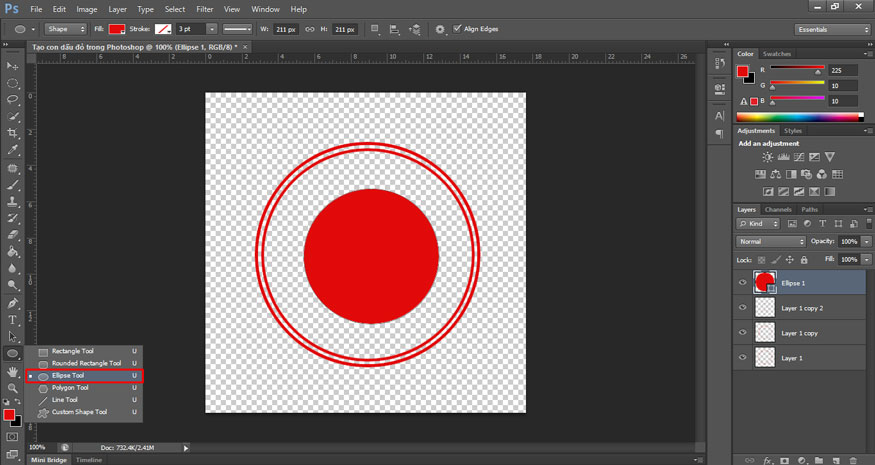
Task: Create a new group with folder icon
Action: point(819,461)
